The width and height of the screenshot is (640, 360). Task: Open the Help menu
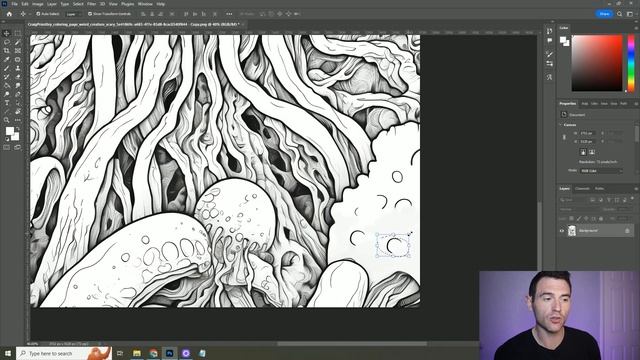tap(161, 4)
